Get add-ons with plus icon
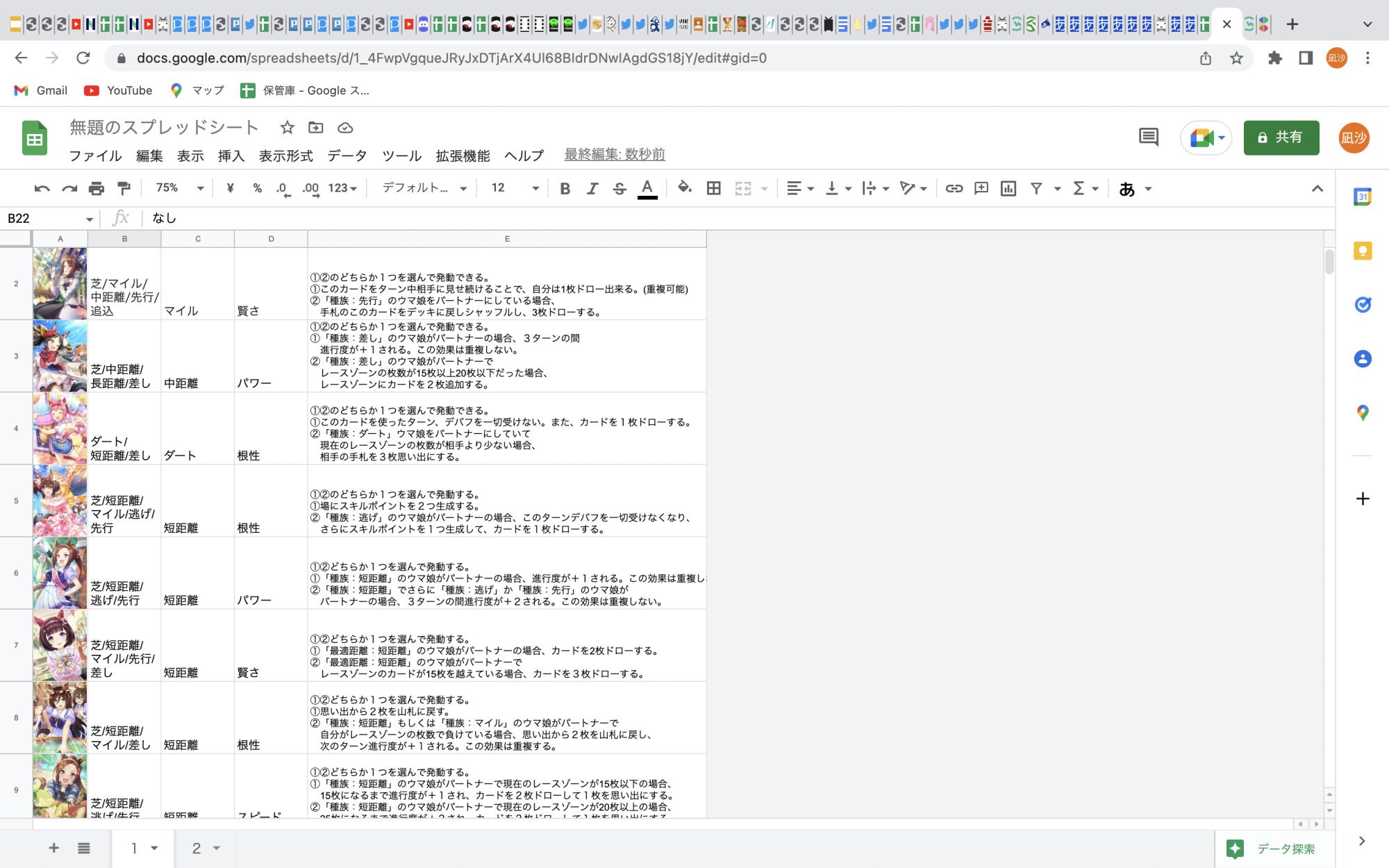 1363,499
